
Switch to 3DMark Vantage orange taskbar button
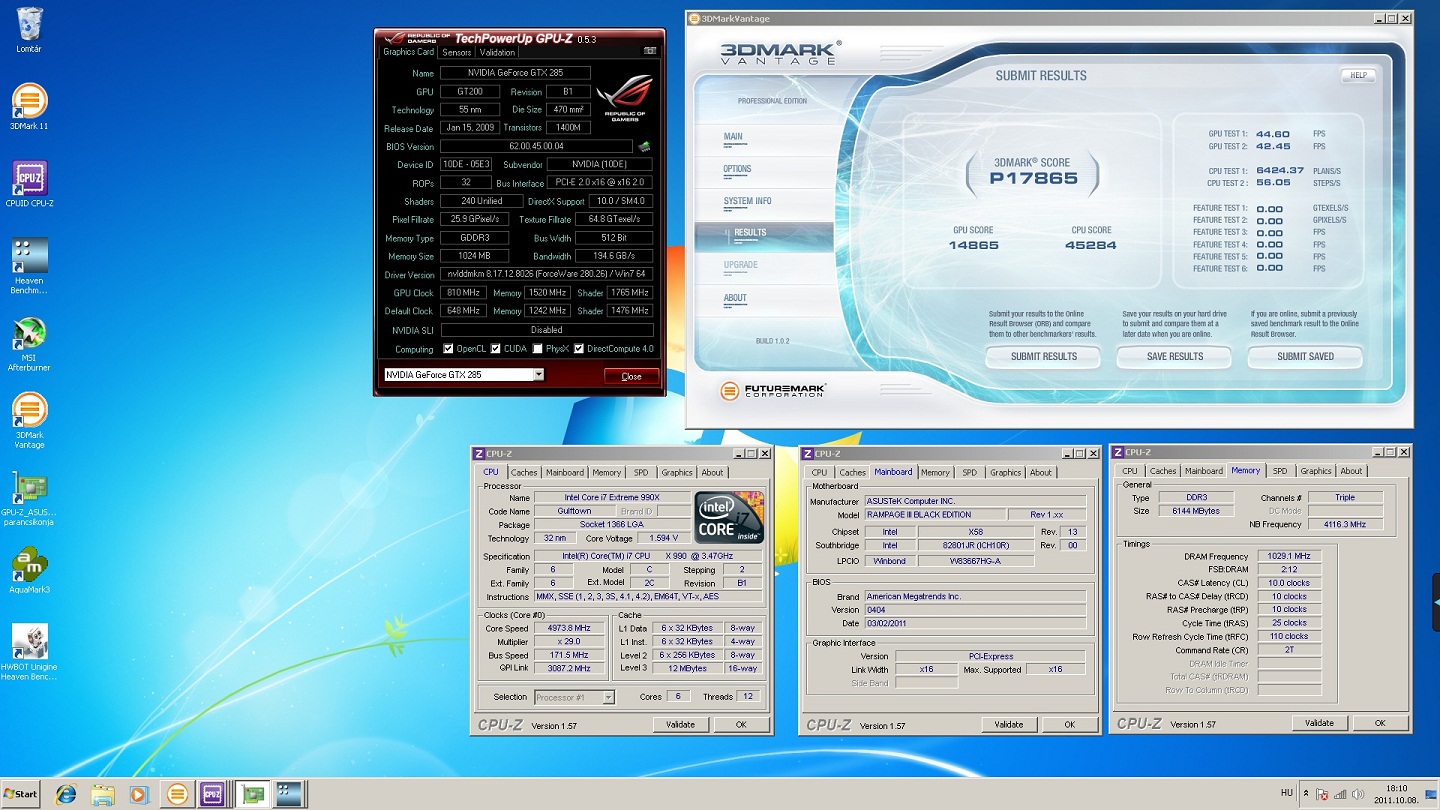point(177,794)
